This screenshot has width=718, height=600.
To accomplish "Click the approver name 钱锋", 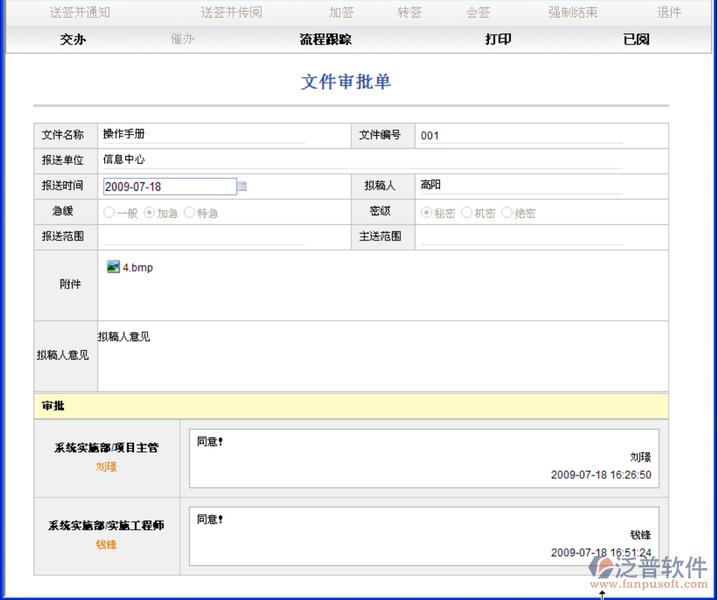I will click(106, 544).
